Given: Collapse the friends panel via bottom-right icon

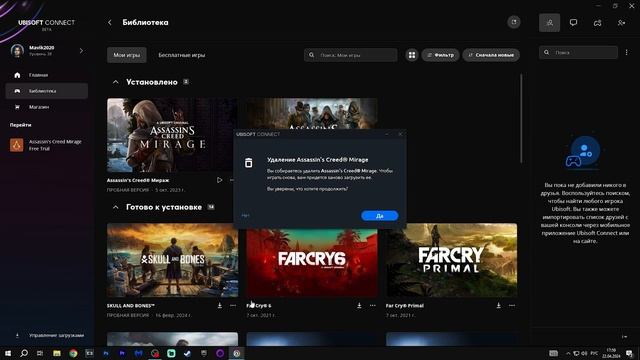Looking at the screenshot, I should coord(624,337).
